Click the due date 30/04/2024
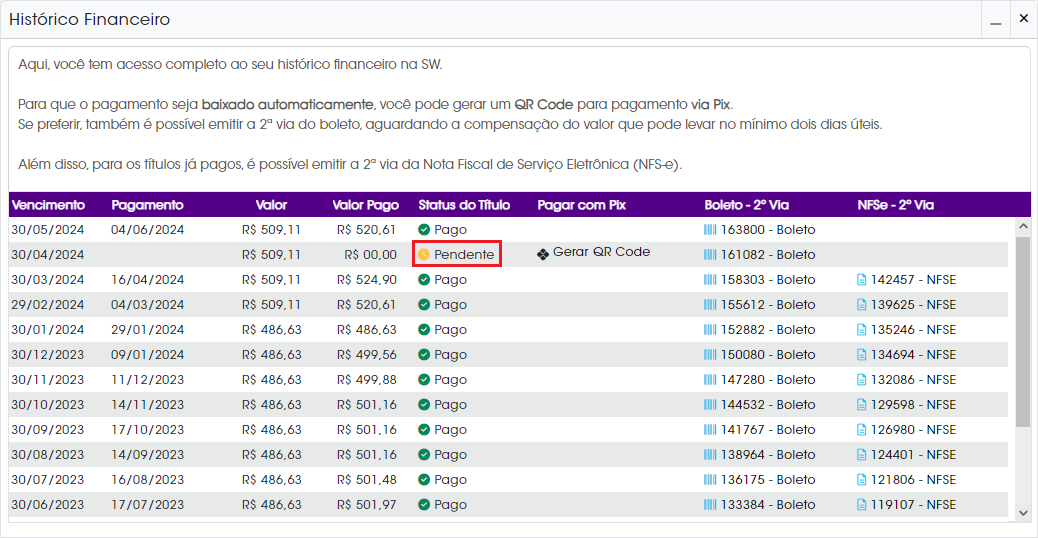The image size is (1038, 538). [48, 255]
